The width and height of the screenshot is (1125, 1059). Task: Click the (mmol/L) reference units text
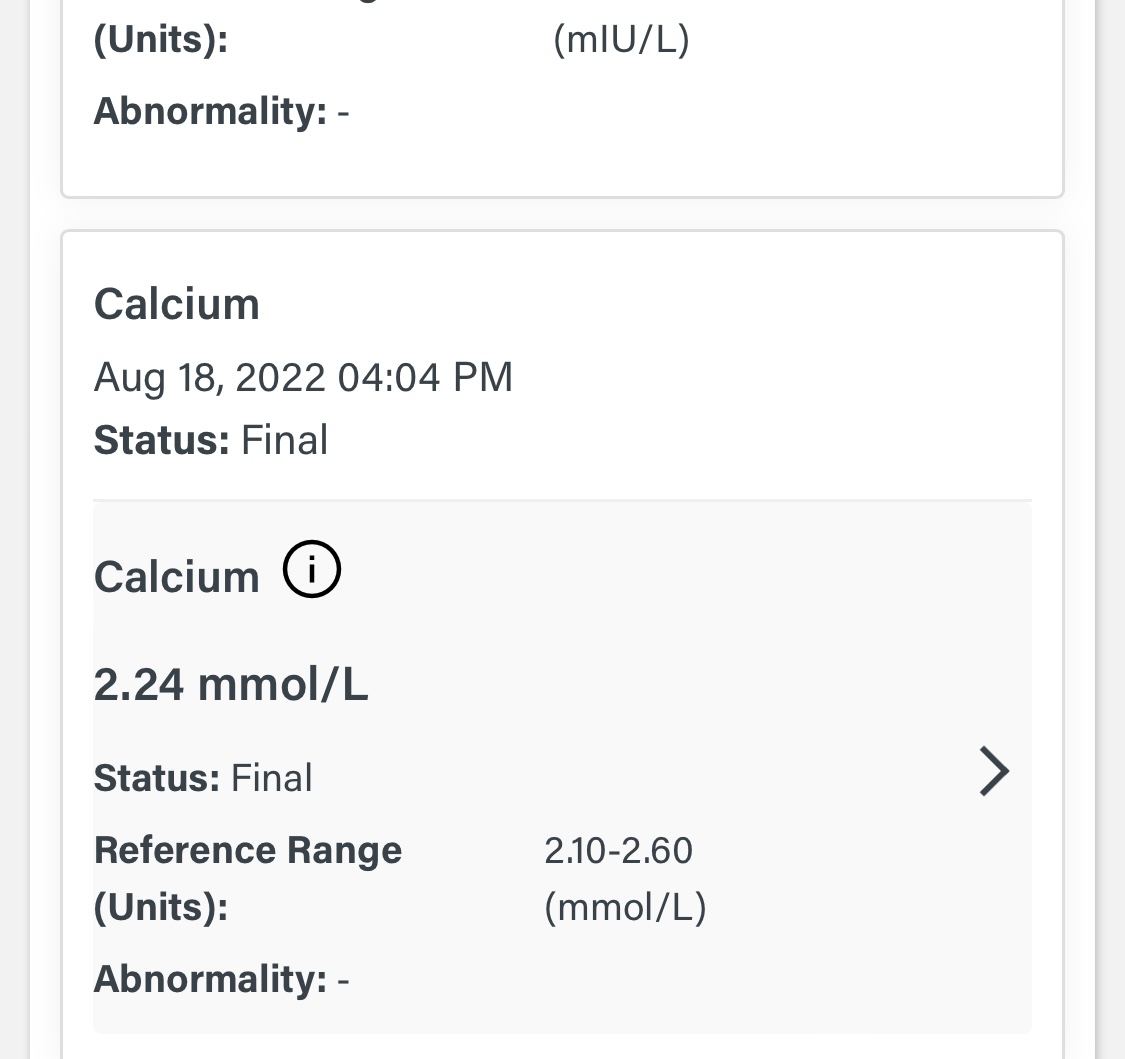tap(625, 907)
